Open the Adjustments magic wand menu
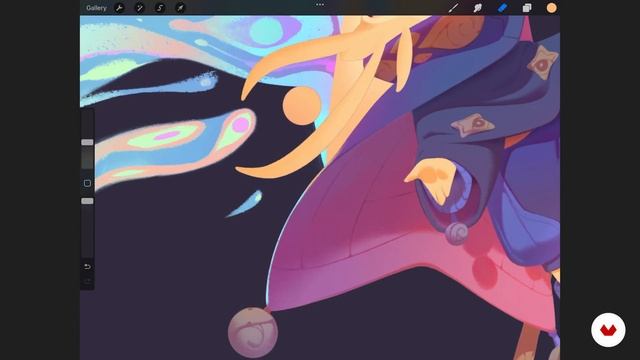 [140, 8]
